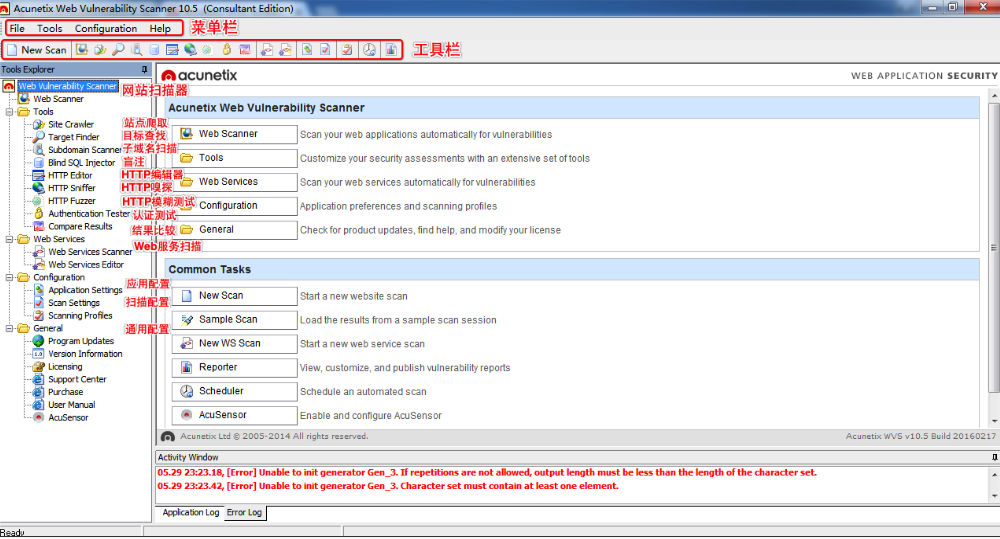The height and width of the screenshot is (539, 1000).
Task: Open User Manual tree item
Action: click(71, 405)
